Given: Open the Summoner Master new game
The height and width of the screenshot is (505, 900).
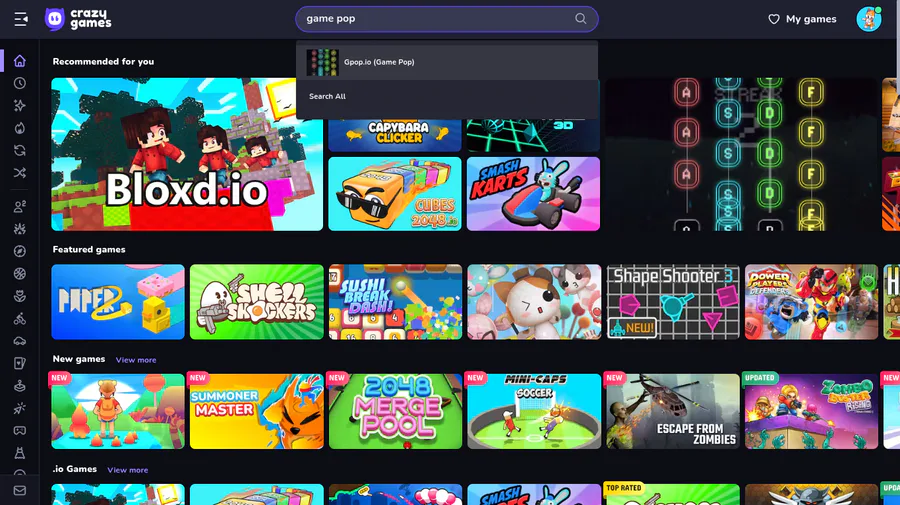Looking at the screenshot, I should coord(257,411).
